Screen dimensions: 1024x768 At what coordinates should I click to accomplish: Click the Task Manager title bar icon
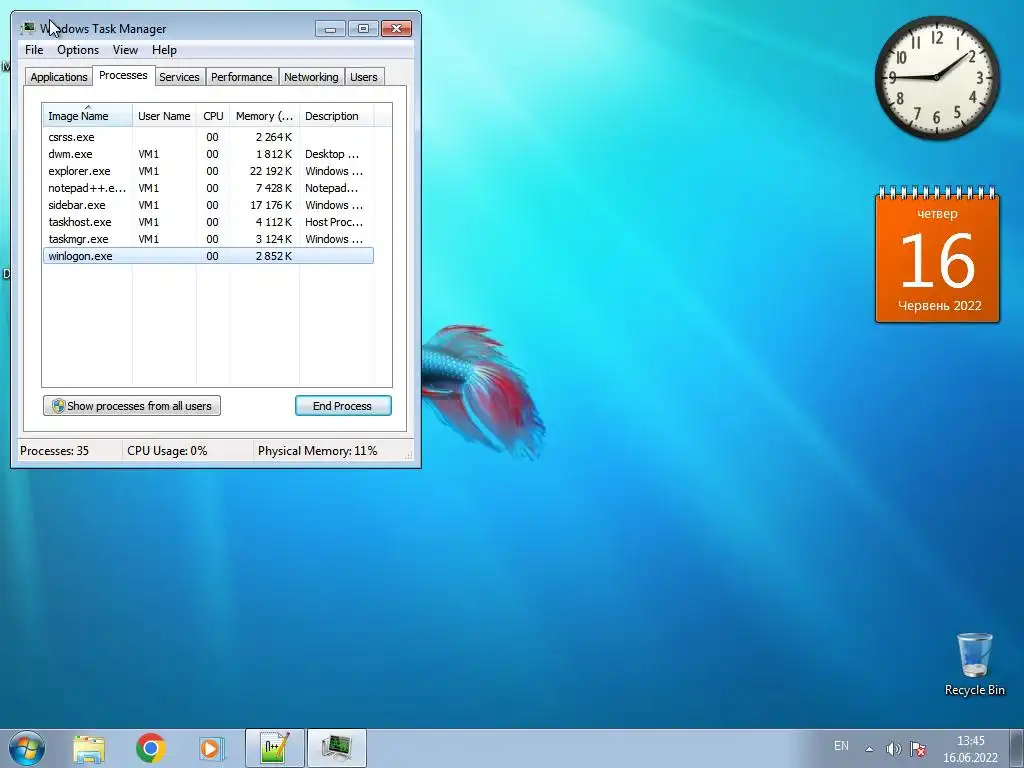coord(27,28)
